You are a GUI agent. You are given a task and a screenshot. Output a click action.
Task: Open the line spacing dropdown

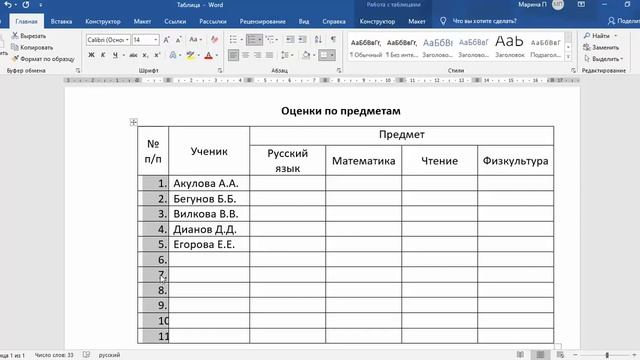(287, 55)
